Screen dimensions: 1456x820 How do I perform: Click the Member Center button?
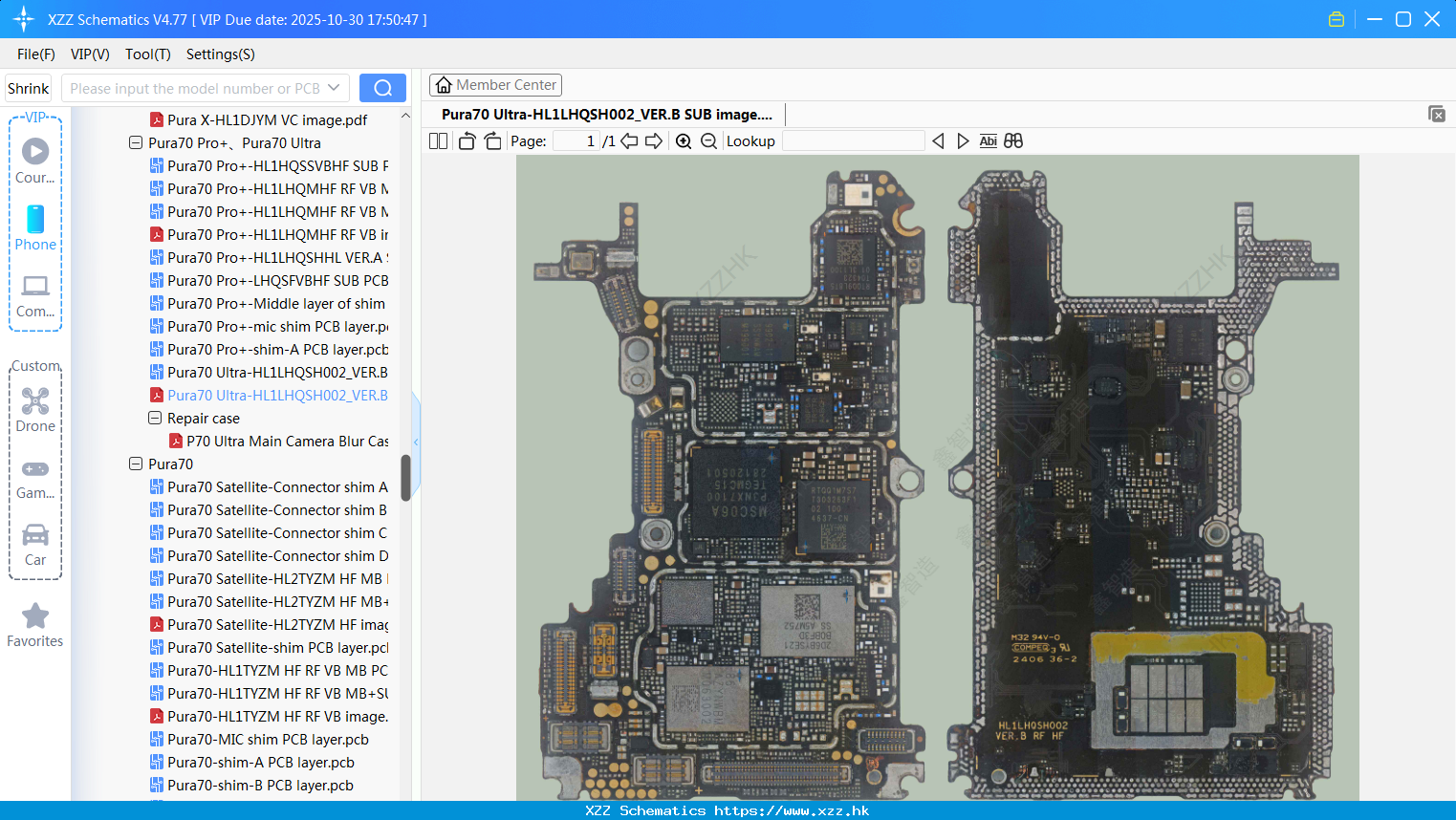pyautogui.click(x=495, y=85)
